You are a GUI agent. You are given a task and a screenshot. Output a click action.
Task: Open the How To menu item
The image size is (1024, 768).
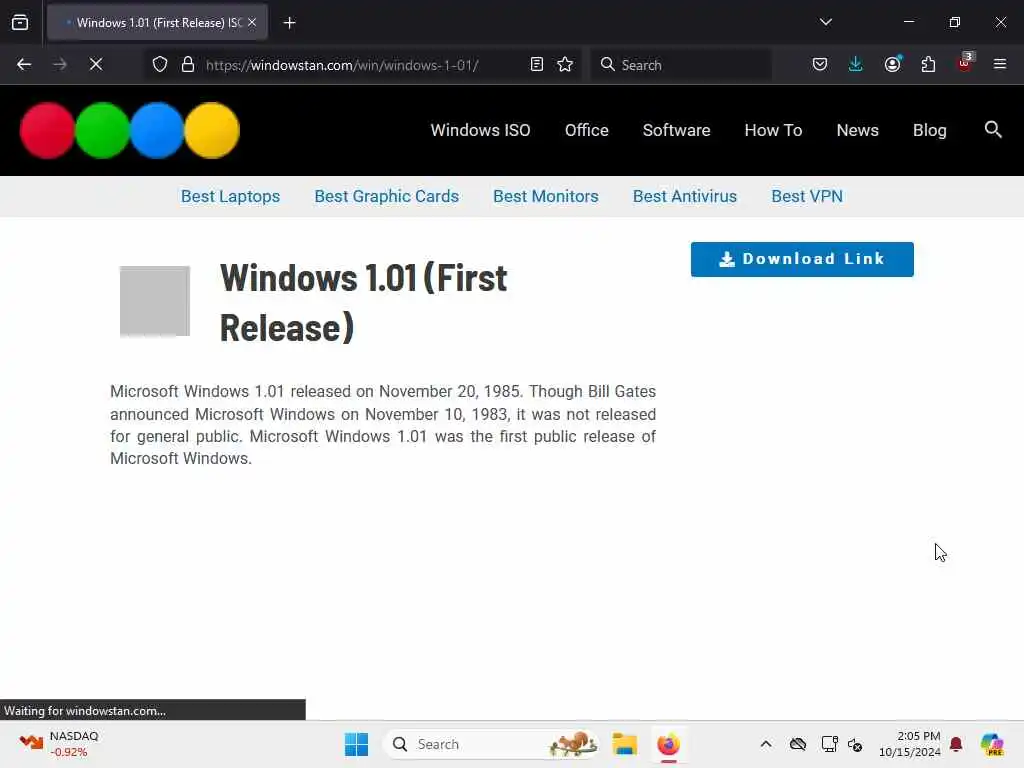773,131
